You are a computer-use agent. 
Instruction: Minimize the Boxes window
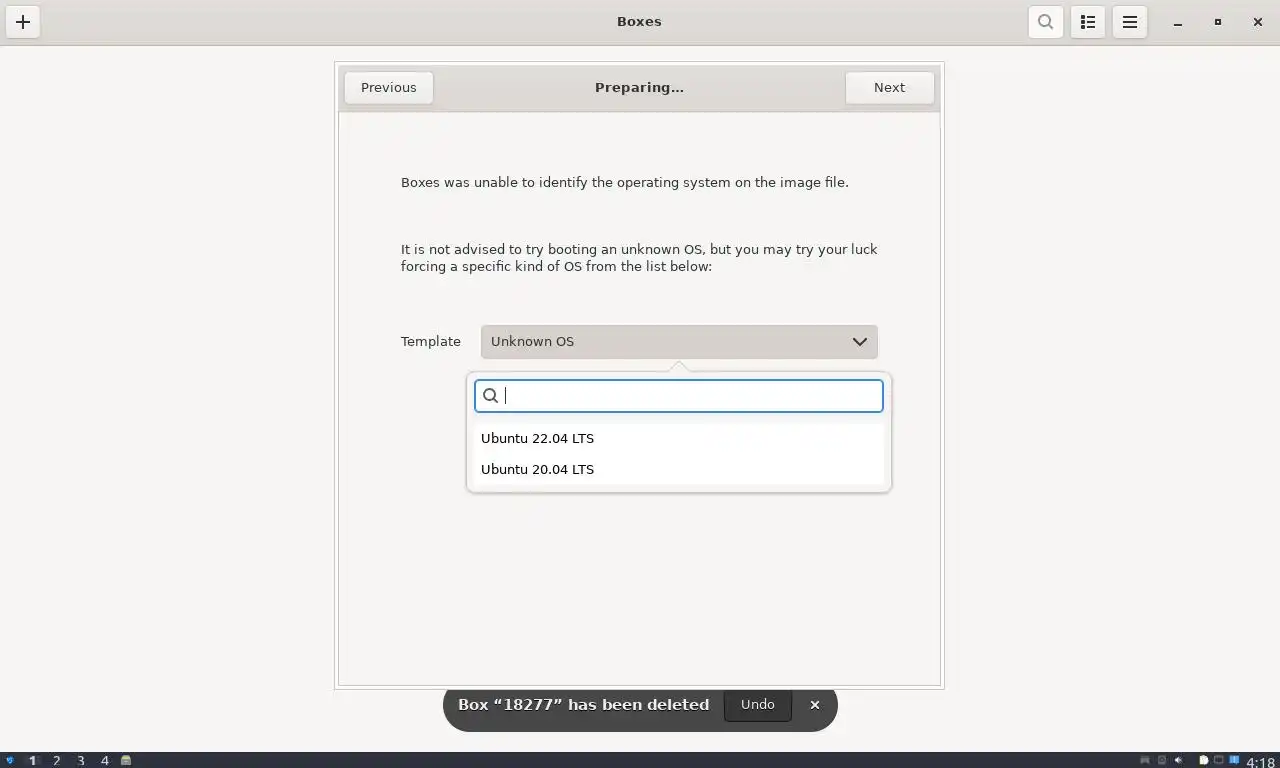coord(1178,22)
